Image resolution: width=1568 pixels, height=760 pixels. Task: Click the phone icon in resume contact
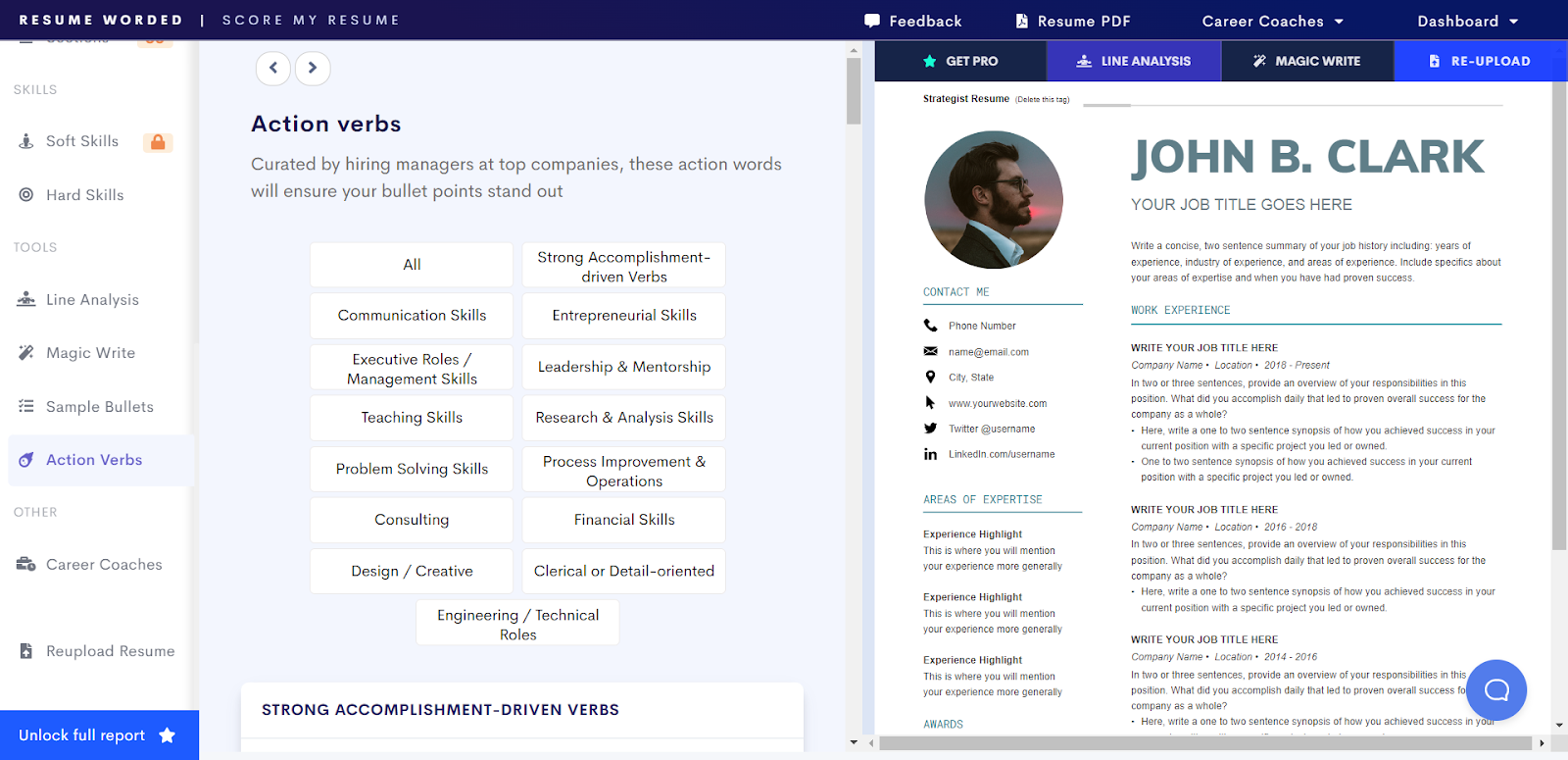pyautogui.click(x=930, y=326)
